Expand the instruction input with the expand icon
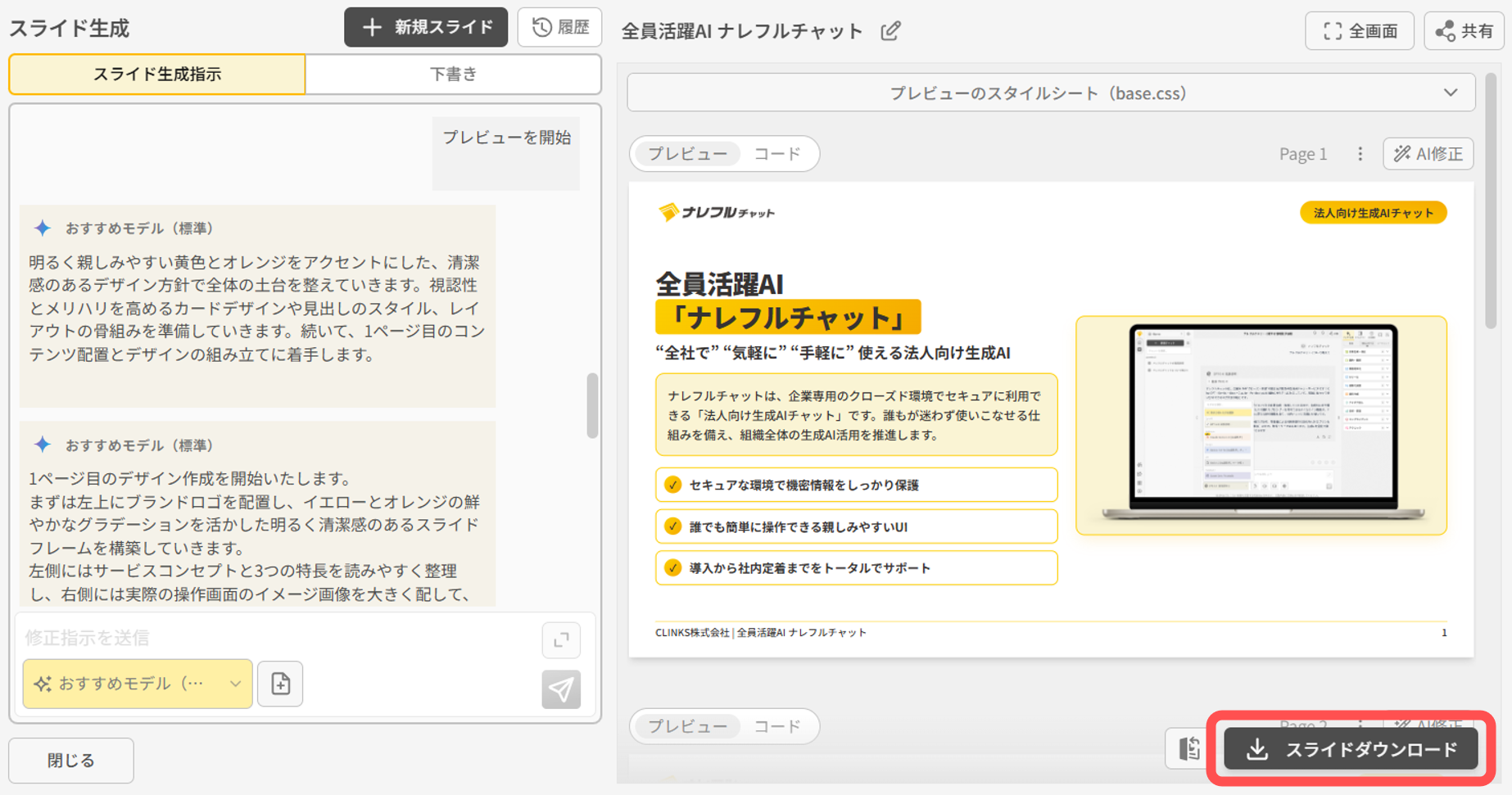This screenshot has width=1512, height=795. 561,640
